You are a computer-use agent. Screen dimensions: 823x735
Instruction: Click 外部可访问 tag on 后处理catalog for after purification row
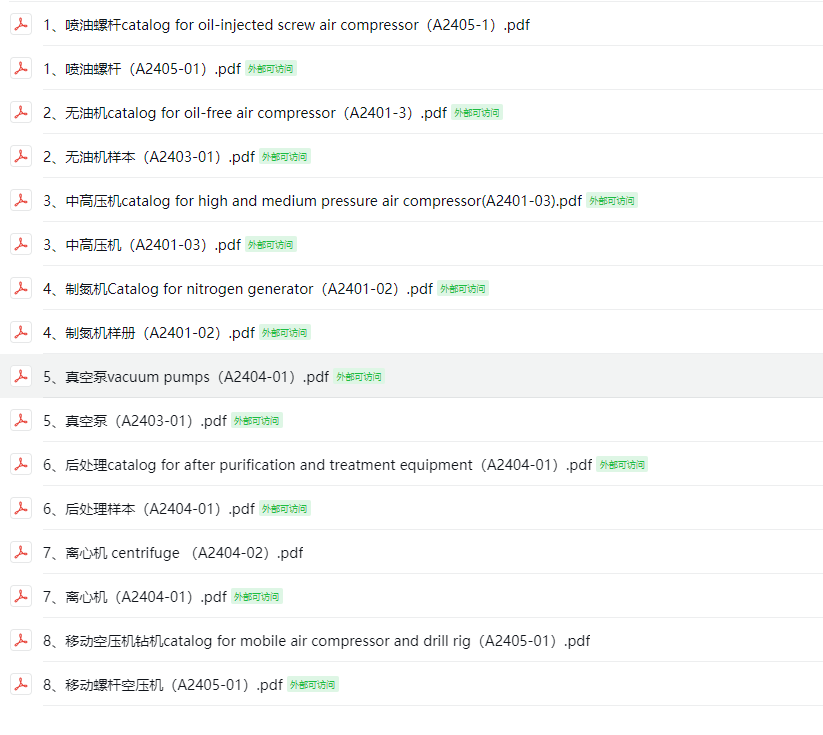pos(622,465)
